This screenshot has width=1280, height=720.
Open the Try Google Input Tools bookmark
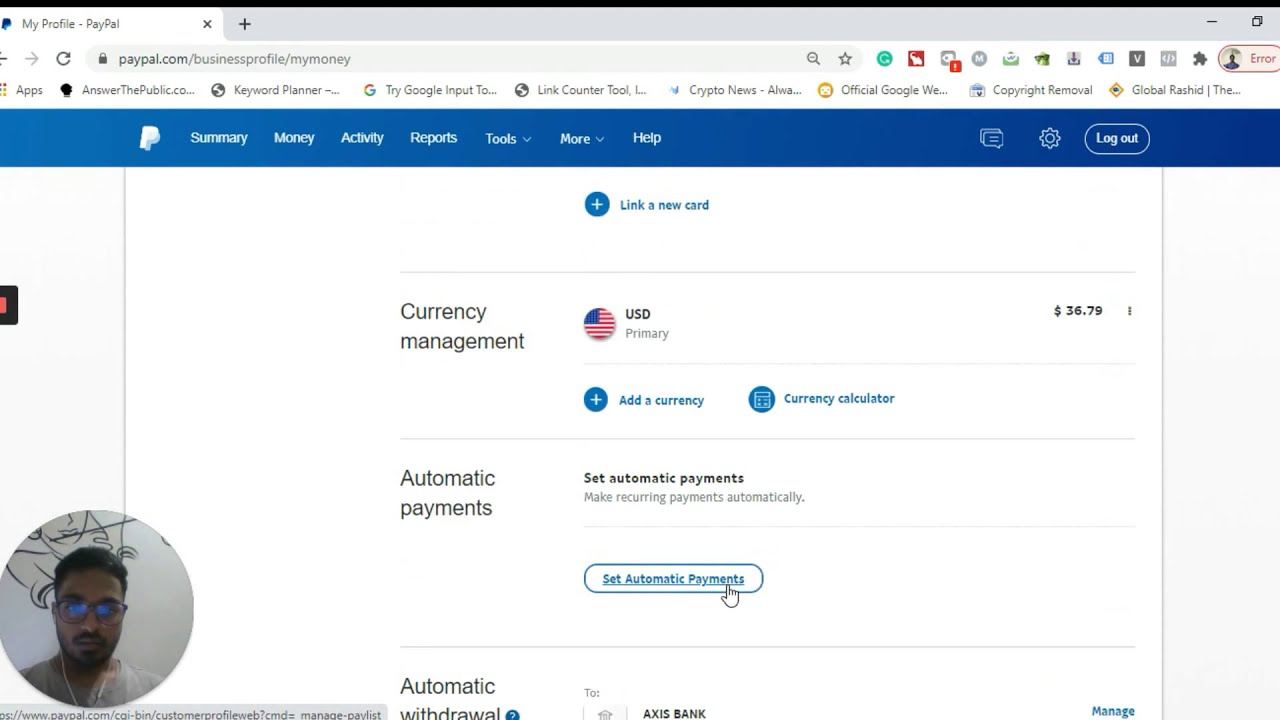pos(430,90)
